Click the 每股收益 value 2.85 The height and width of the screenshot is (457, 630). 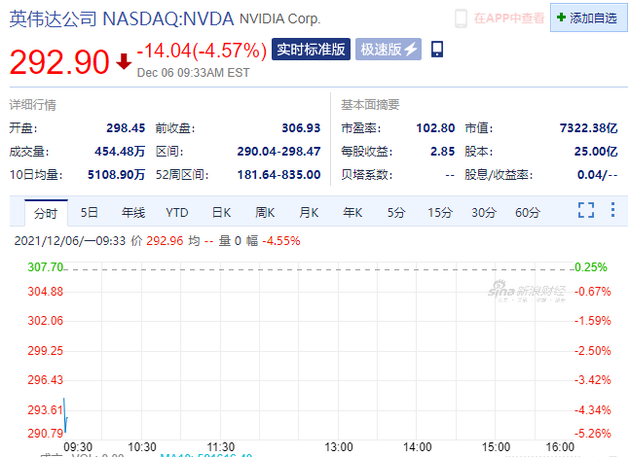tap(442, 152)
